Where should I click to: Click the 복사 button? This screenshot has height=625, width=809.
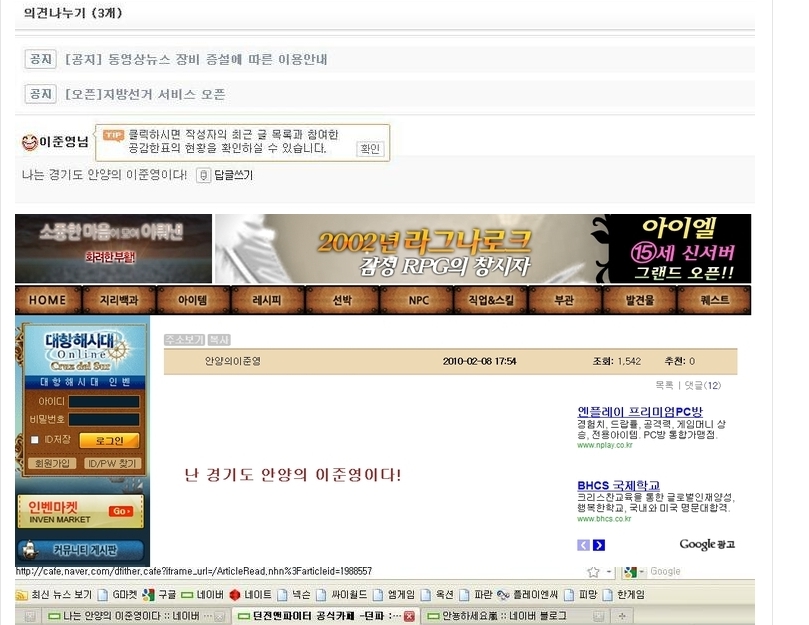[x=219, y=340]
